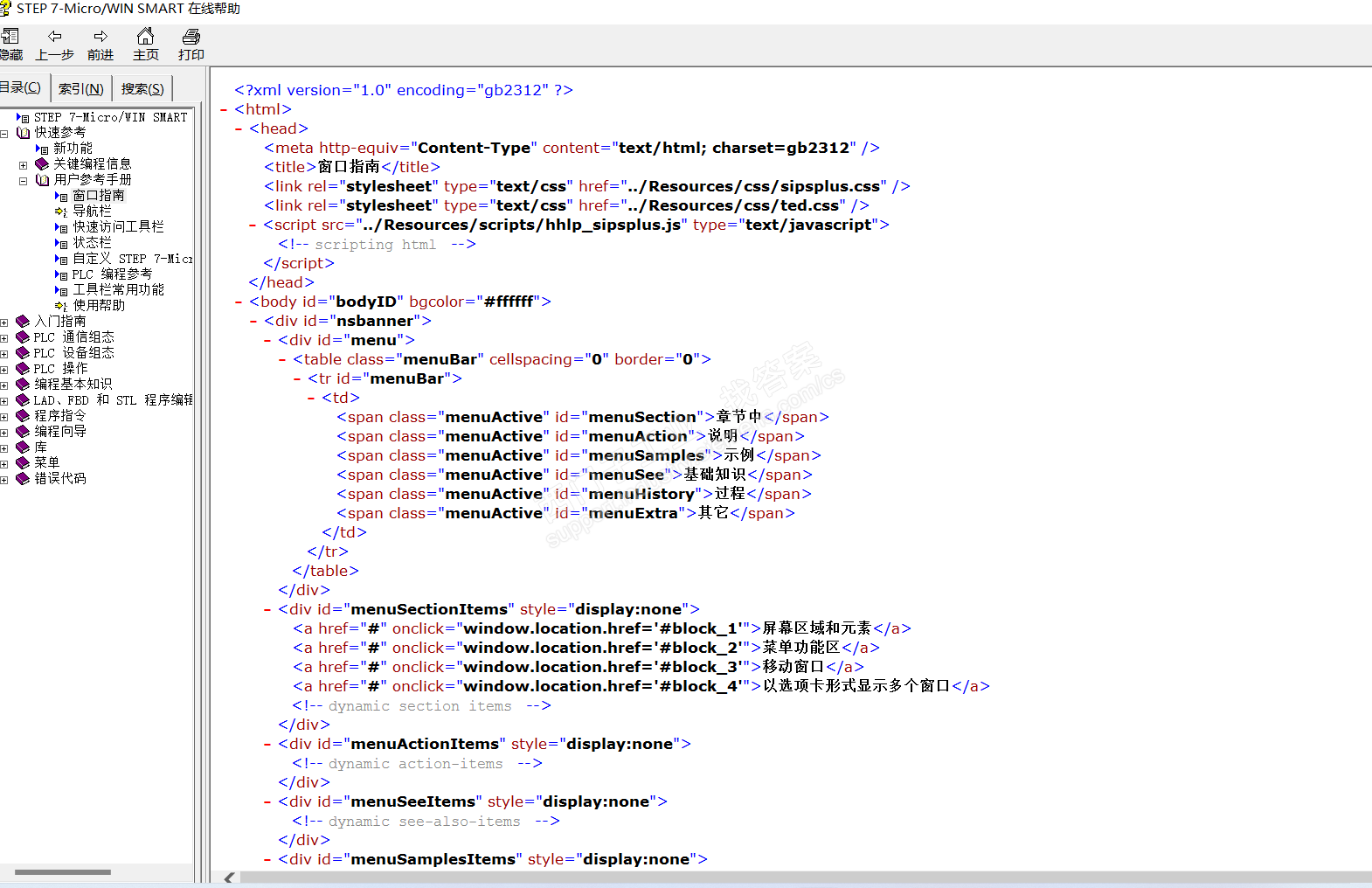Collapse the <html> element in XML view
The width and height of the screenshot is (1372, 888).
click(224, 109)
